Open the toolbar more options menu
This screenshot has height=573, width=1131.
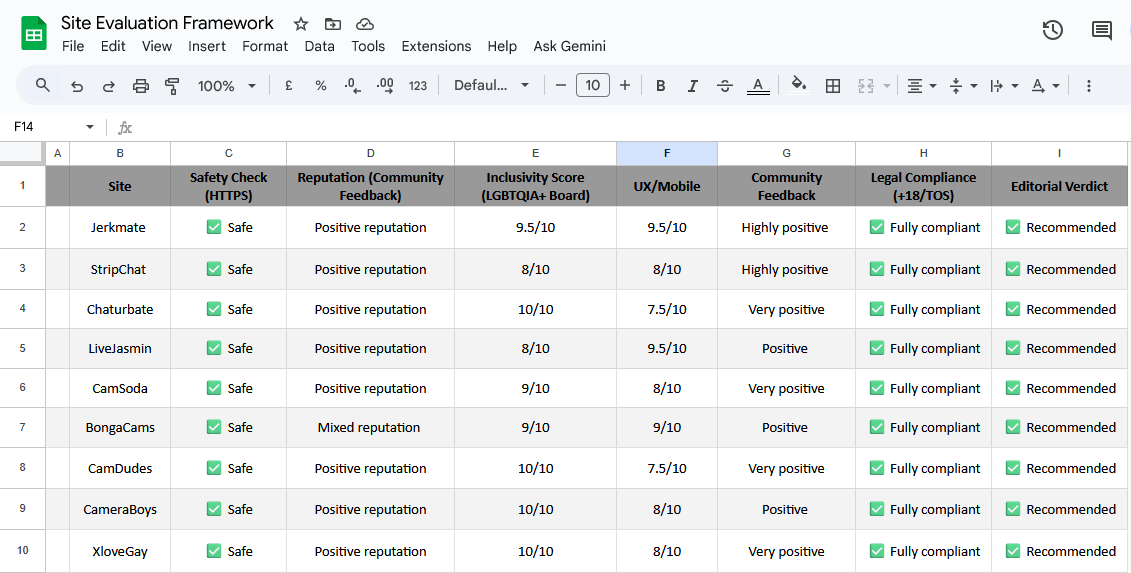(x=1088, y=86)
